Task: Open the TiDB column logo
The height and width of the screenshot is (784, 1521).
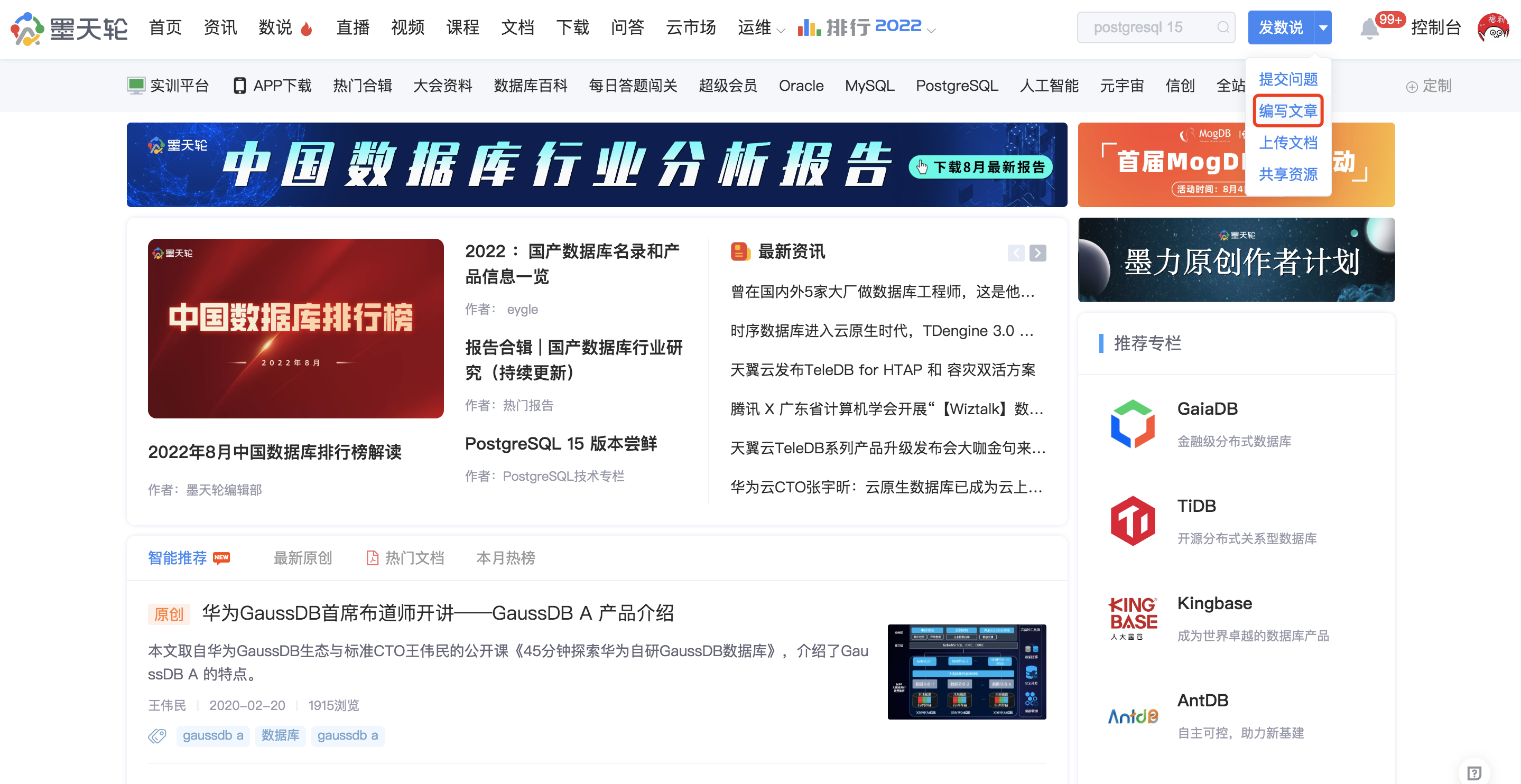Action: click(1132, 521)
